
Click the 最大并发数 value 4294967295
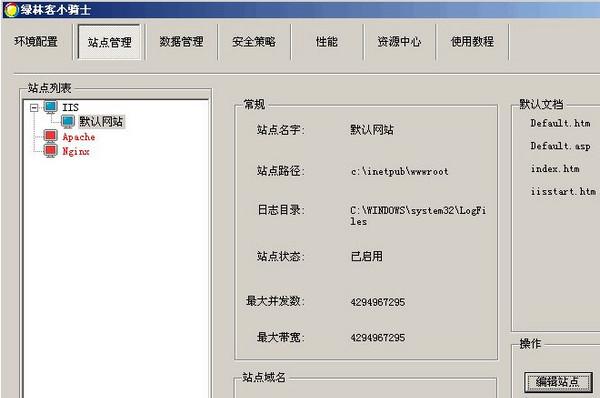(x=378, y=302)
